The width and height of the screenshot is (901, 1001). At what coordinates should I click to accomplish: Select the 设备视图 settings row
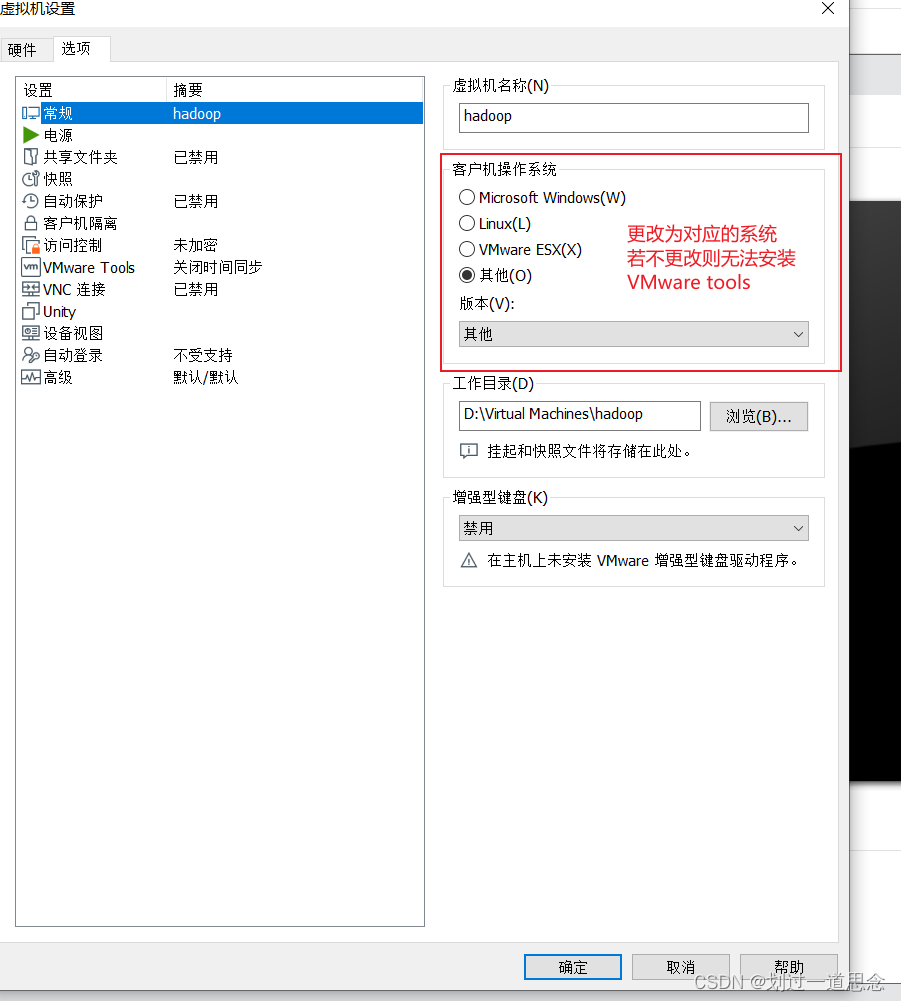[x=221, y=333]
